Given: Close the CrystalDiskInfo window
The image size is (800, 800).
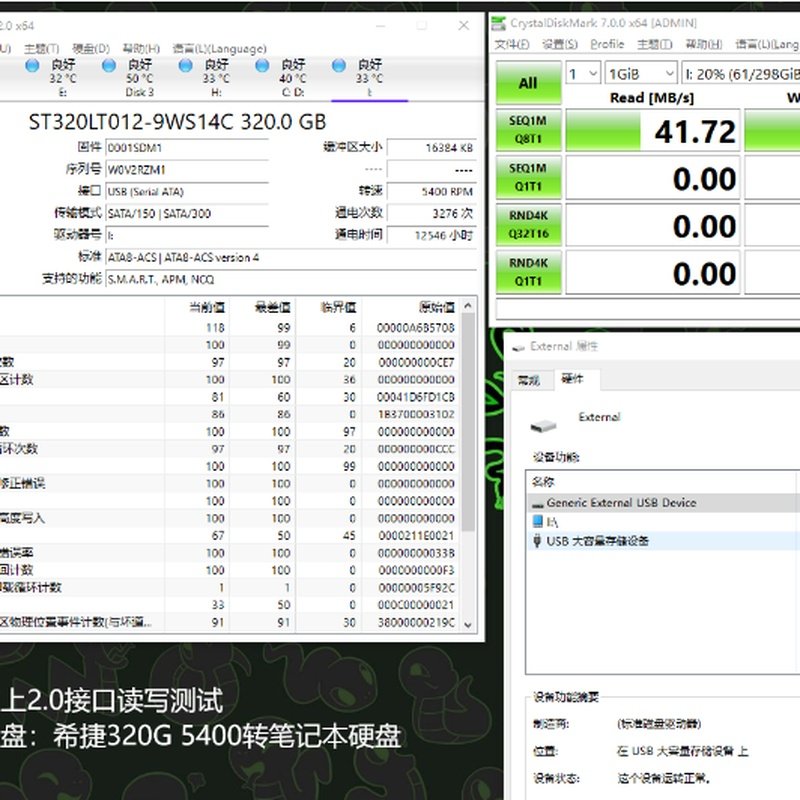Looking at the screenshot, I should tap(463, 26).
